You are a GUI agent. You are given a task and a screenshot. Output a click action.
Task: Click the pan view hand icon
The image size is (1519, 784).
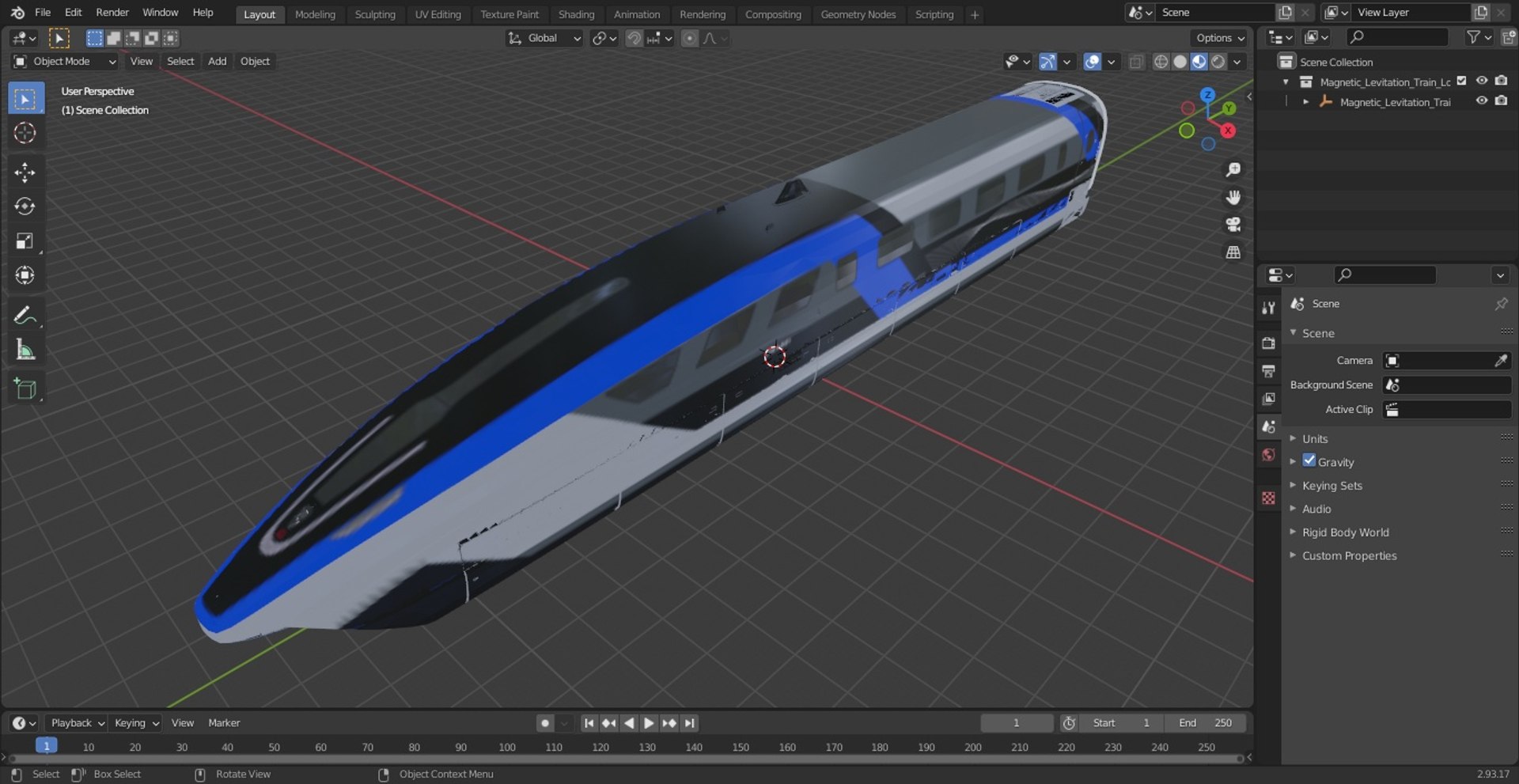pos(1233,197)
